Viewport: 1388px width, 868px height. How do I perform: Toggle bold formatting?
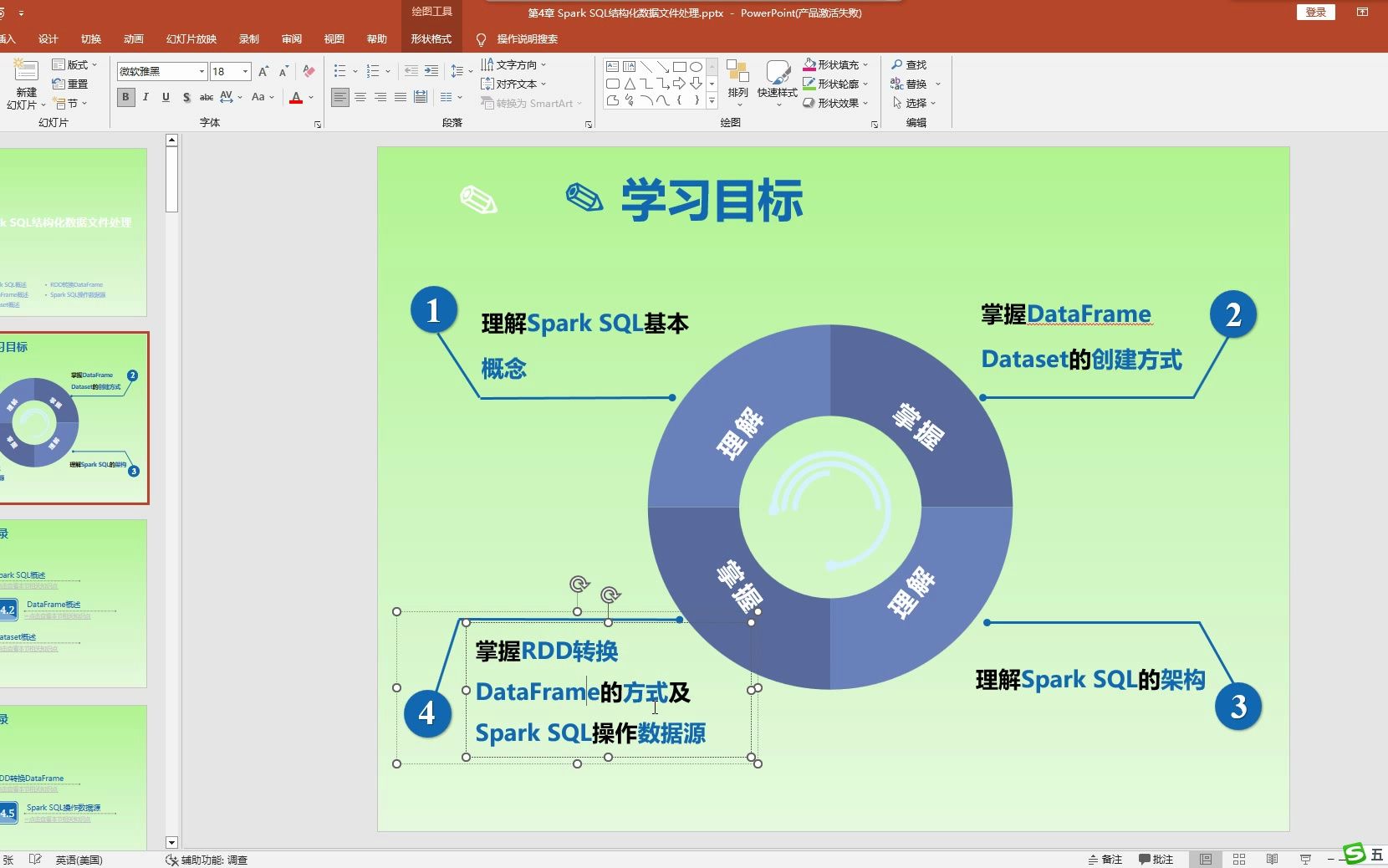click(125, 98)
